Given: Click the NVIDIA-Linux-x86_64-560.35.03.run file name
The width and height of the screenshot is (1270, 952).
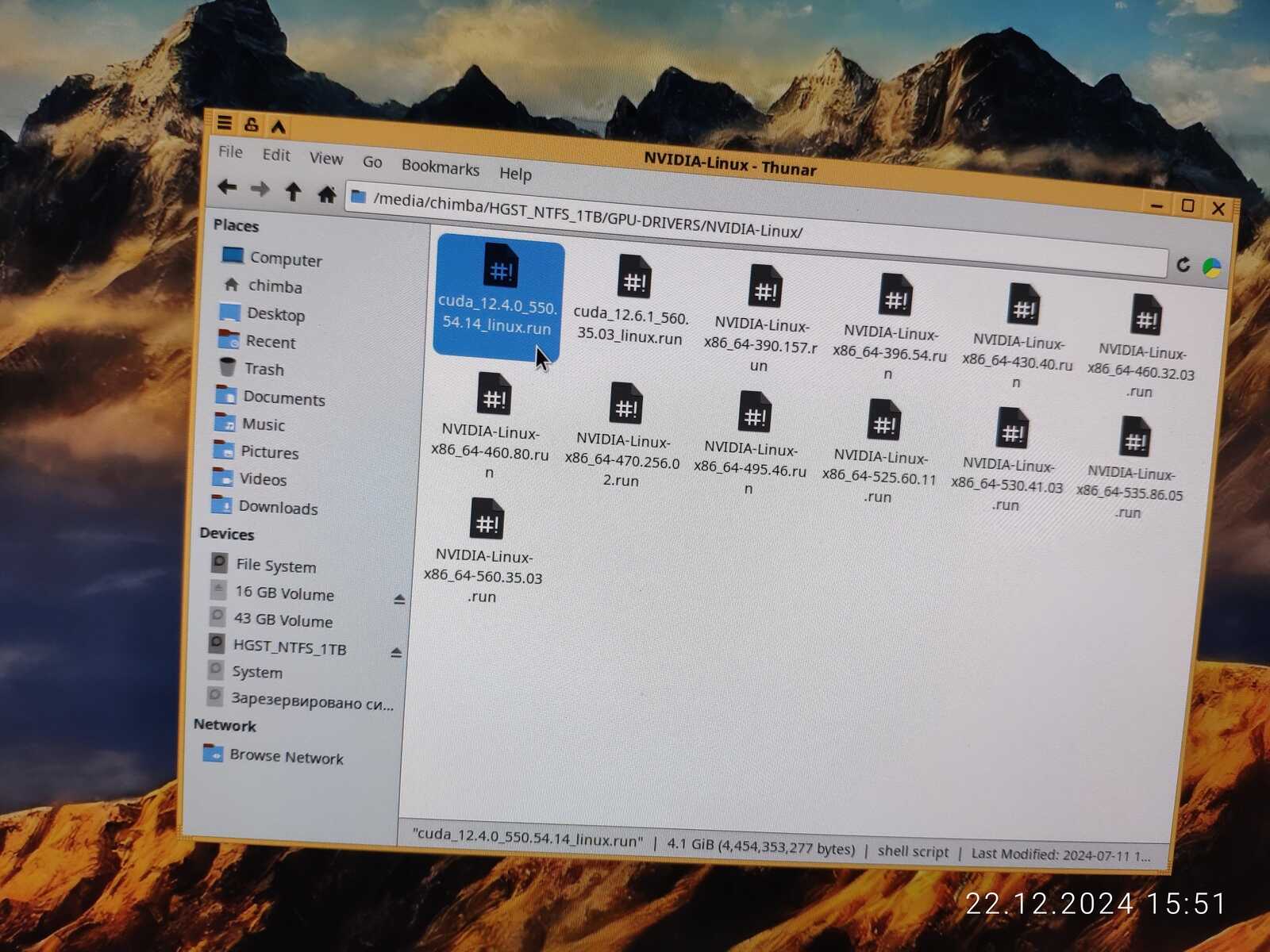Looking at the screenshot, I should coord(483,576).
